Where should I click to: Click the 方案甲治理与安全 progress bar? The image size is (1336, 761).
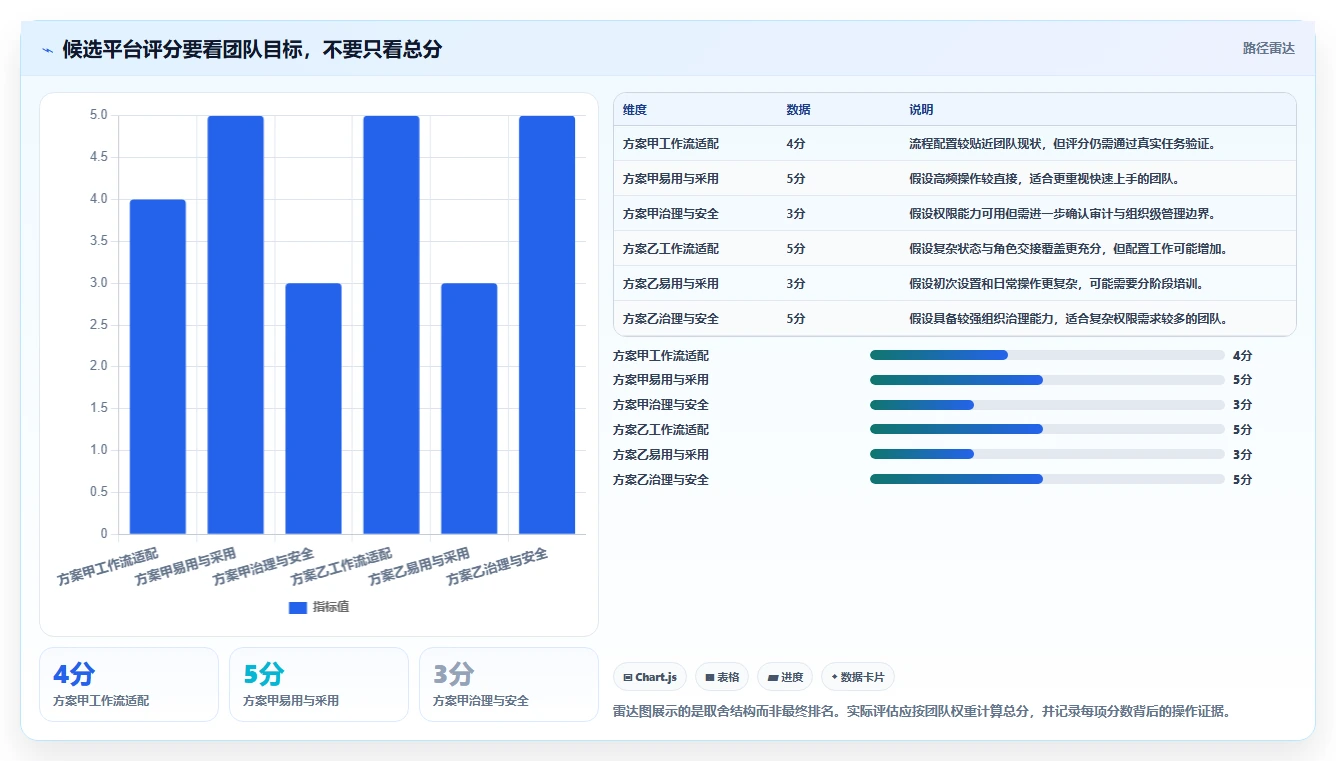1047,405
